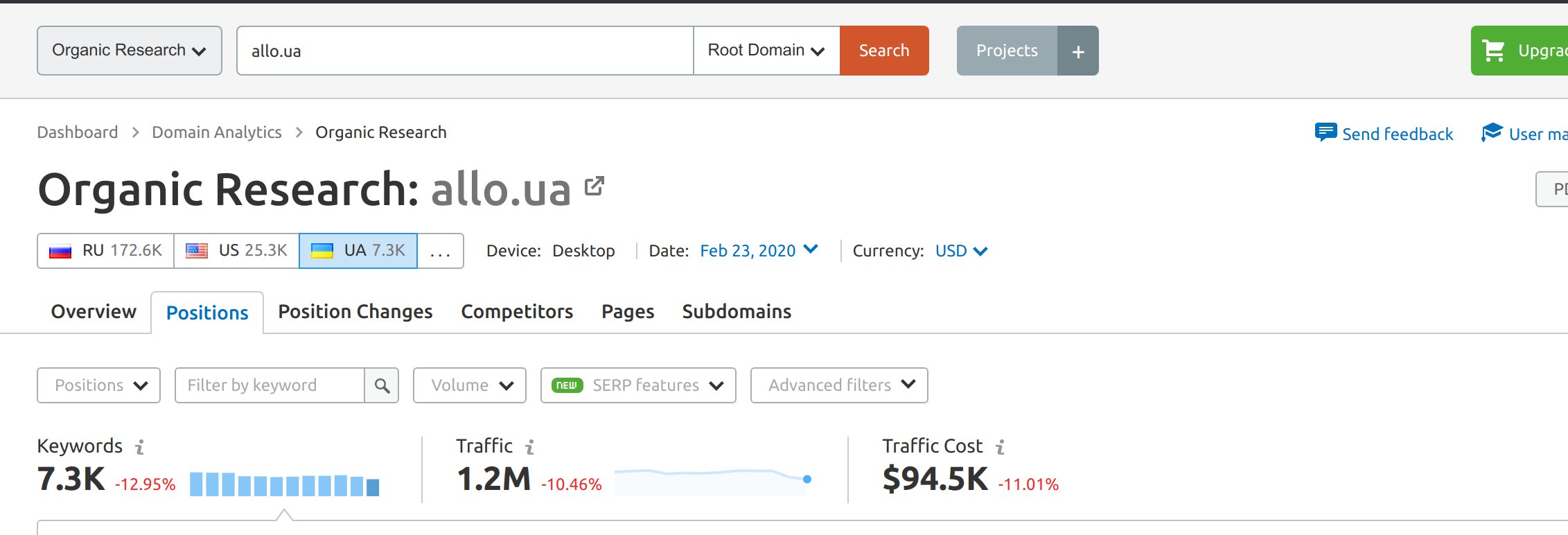Screen dimensions: 1568x535
Task: Click the -11.01% traffic cost change
Action: (x=1028, y=484)
